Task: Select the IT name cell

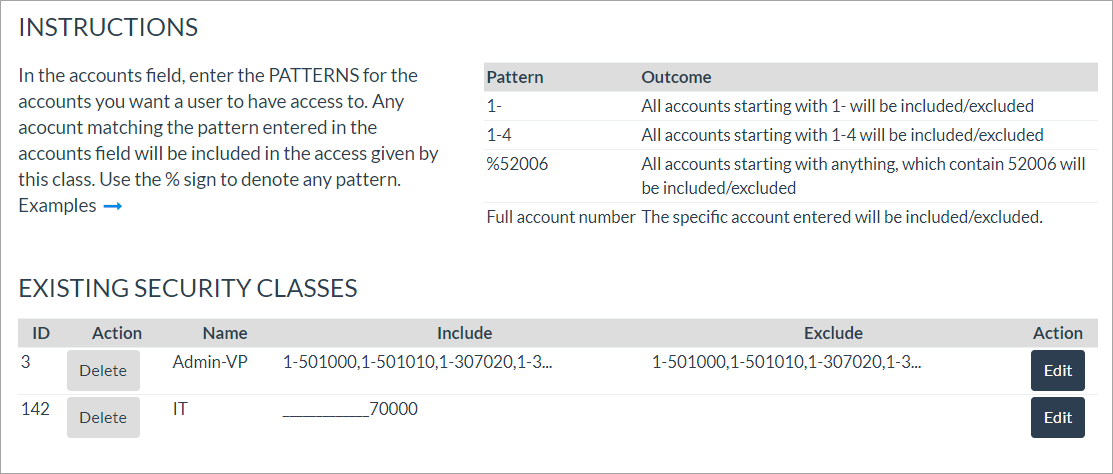Action: point(181,409)
